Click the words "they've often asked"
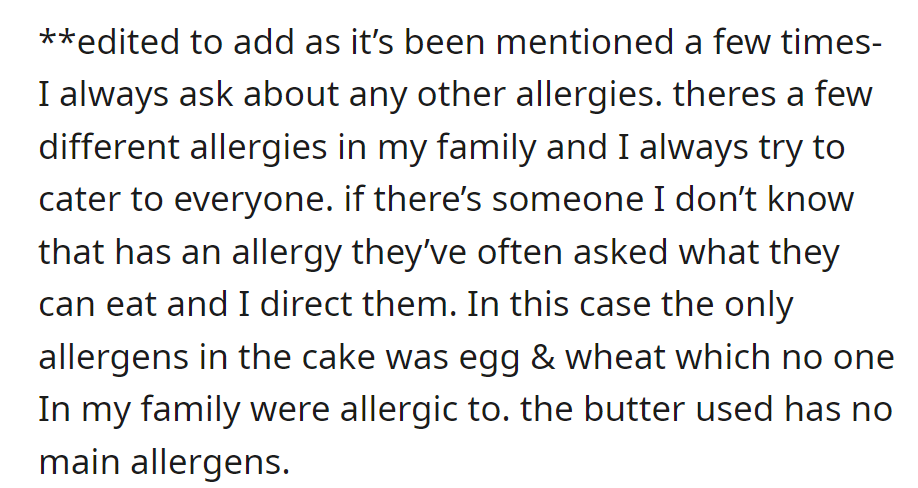Screen dimensions: 918x488 point(509,252)
